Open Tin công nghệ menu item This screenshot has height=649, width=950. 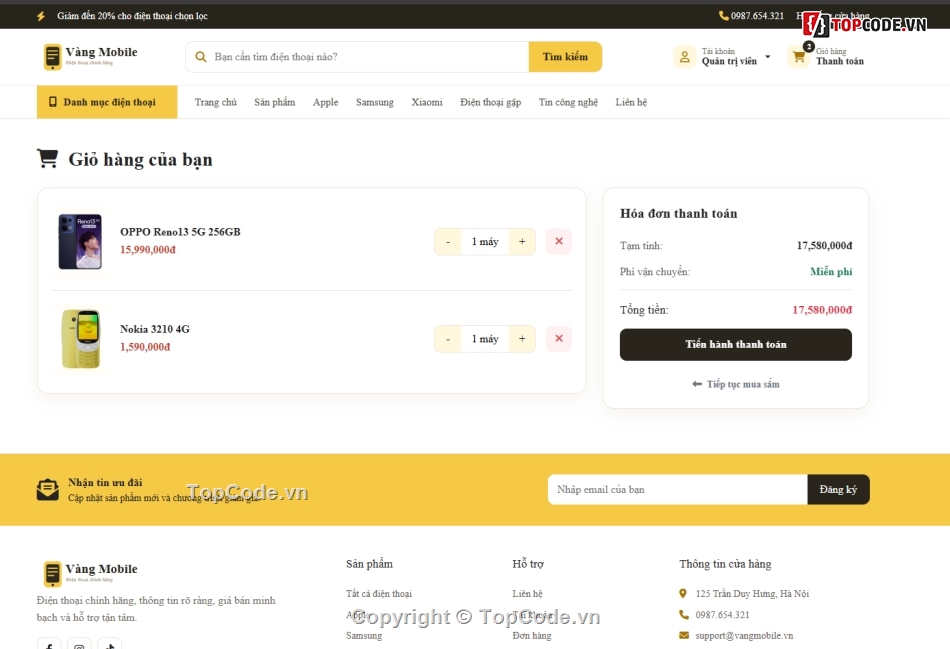tap(568, 102)
